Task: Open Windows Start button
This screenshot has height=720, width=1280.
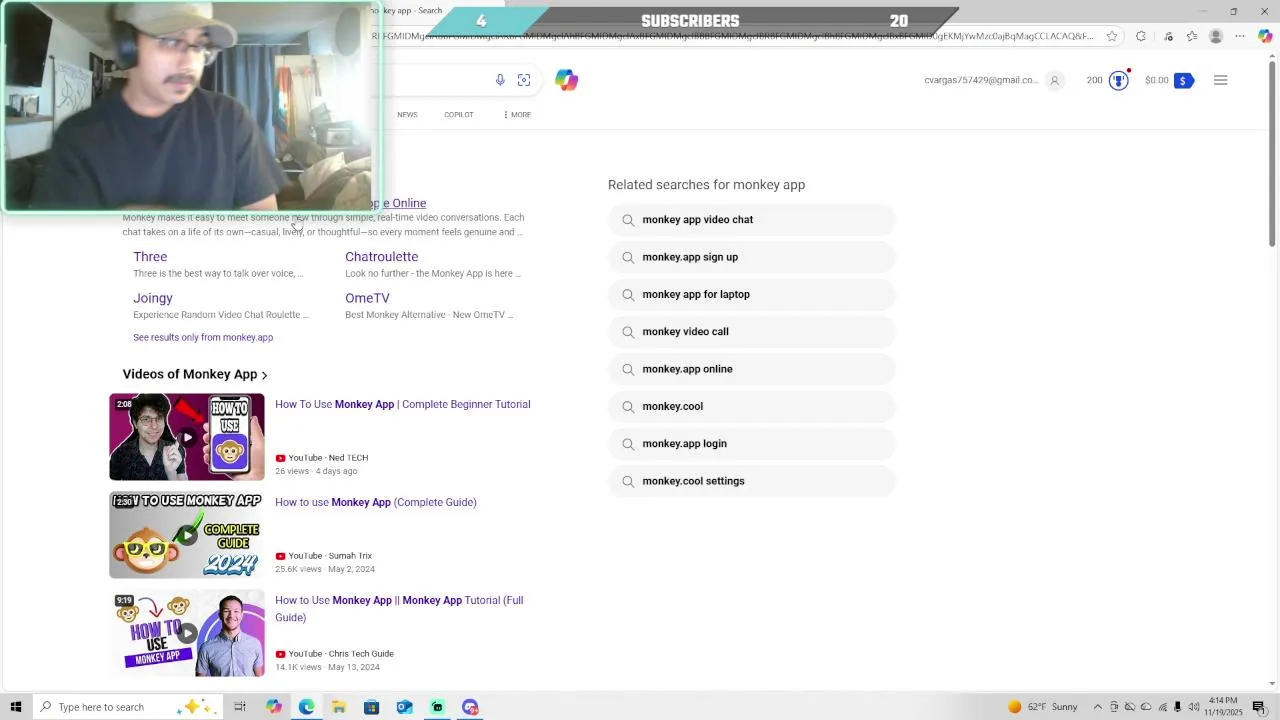Action: pyautogui.click(x=16, y=707)
